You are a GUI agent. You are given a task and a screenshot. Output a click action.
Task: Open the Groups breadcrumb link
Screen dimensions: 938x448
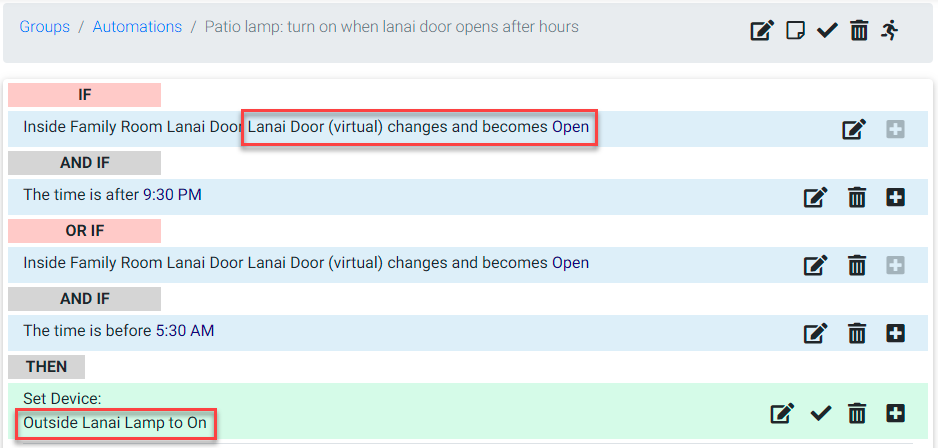click(x=44, y=27)
